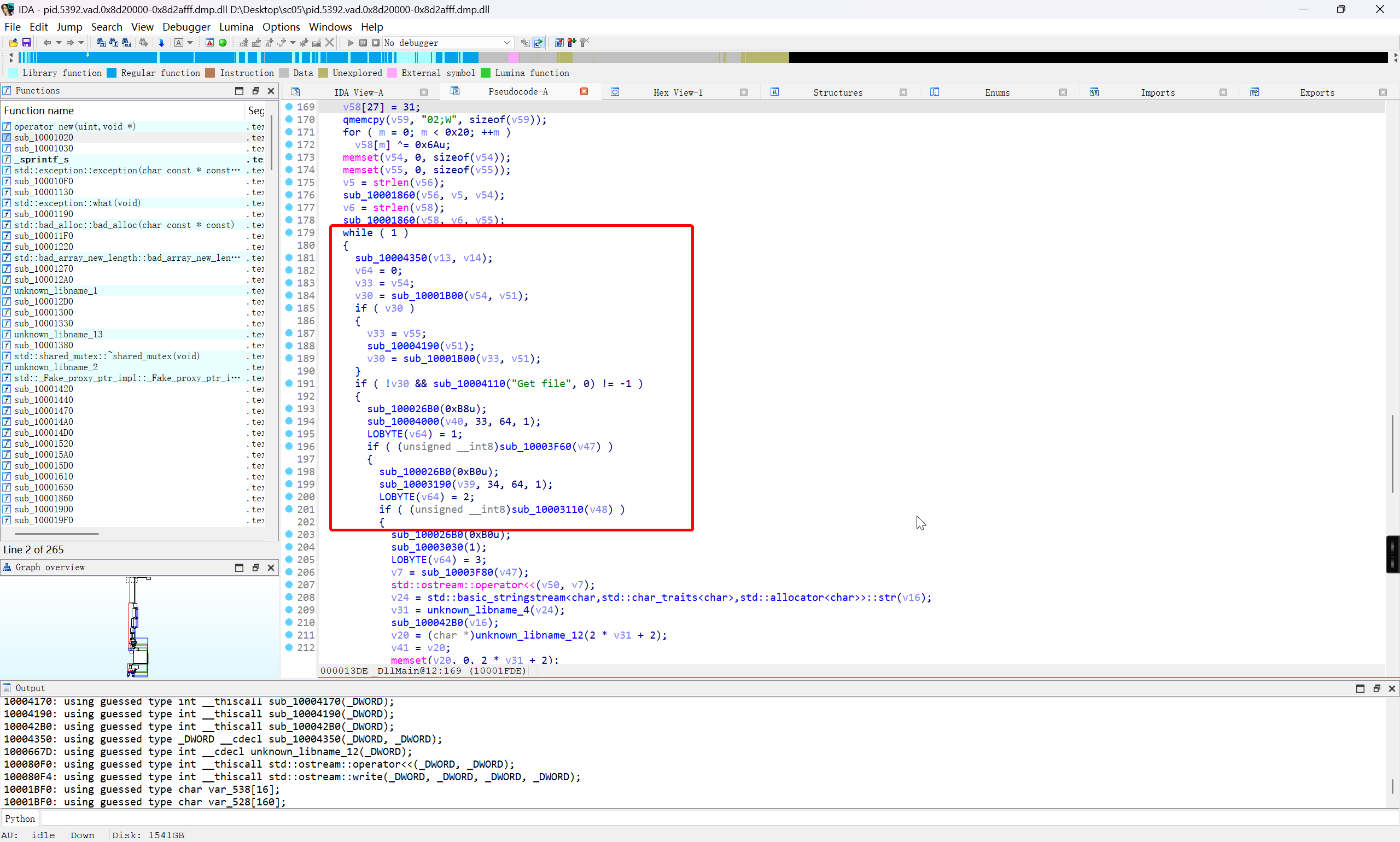Open the Jump menu
The image size is (1400, 842).
pos(69,27)
